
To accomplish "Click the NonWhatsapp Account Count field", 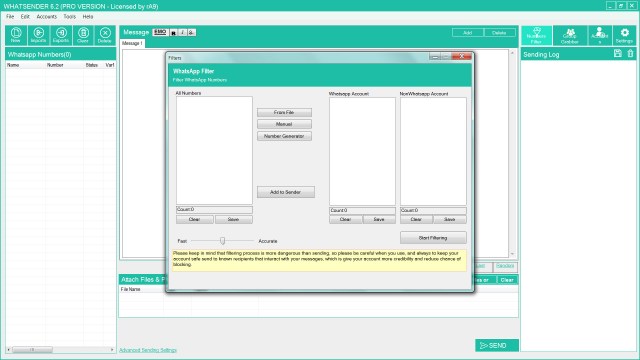I will (x=433, y=210).
